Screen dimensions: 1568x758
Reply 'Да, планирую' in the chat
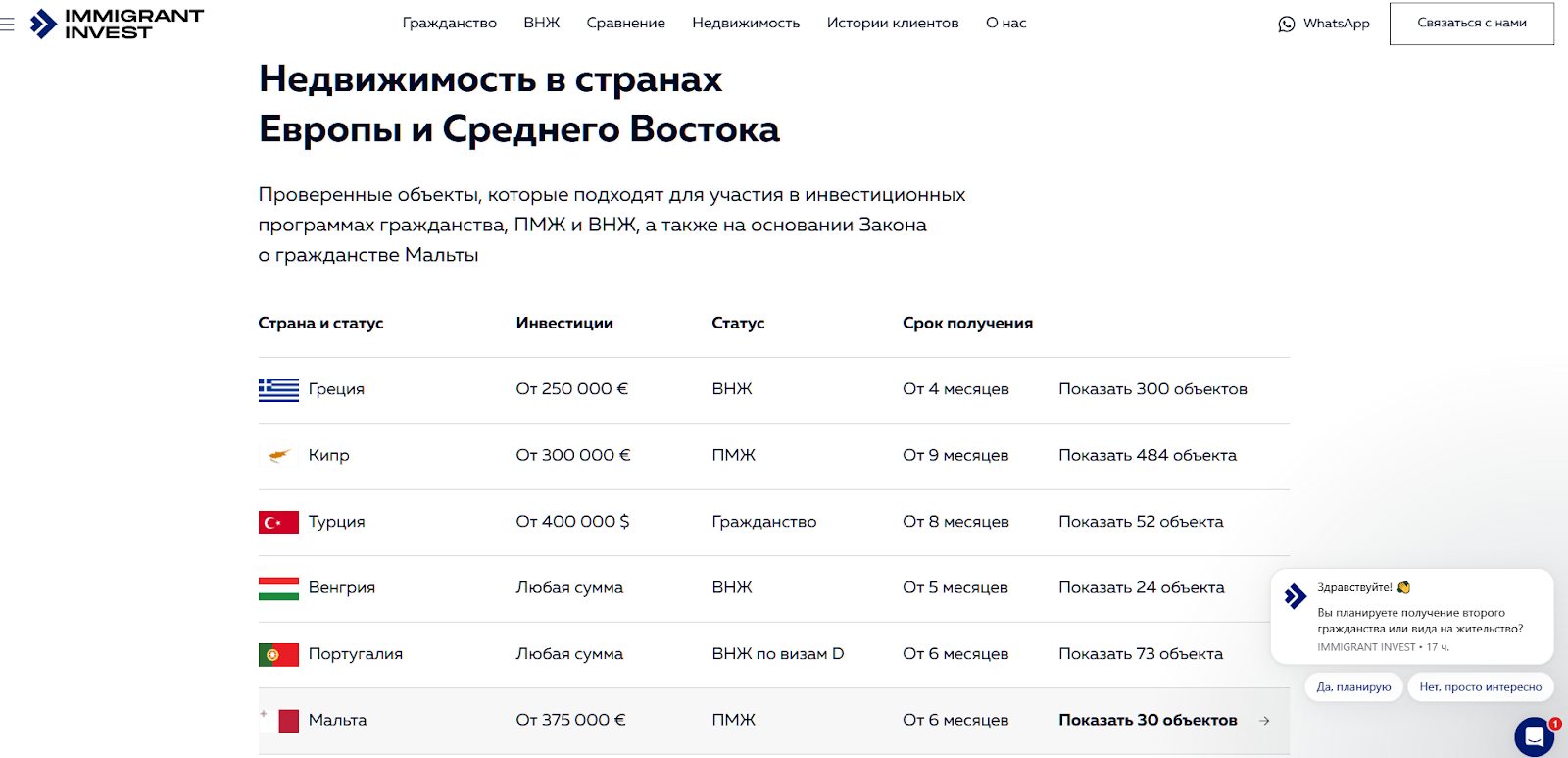1353,687
